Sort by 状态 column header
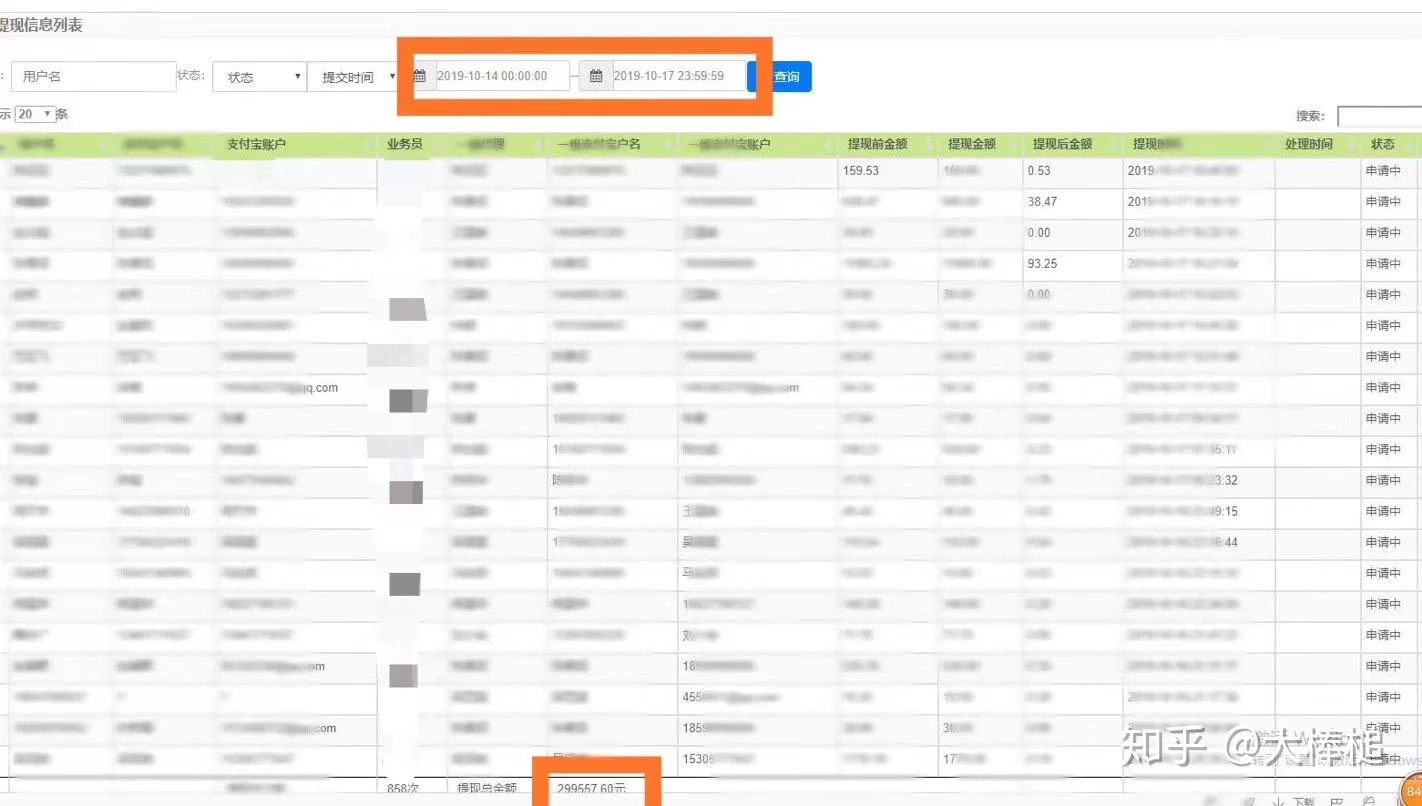1422x806 pixels. point(1383,144)
